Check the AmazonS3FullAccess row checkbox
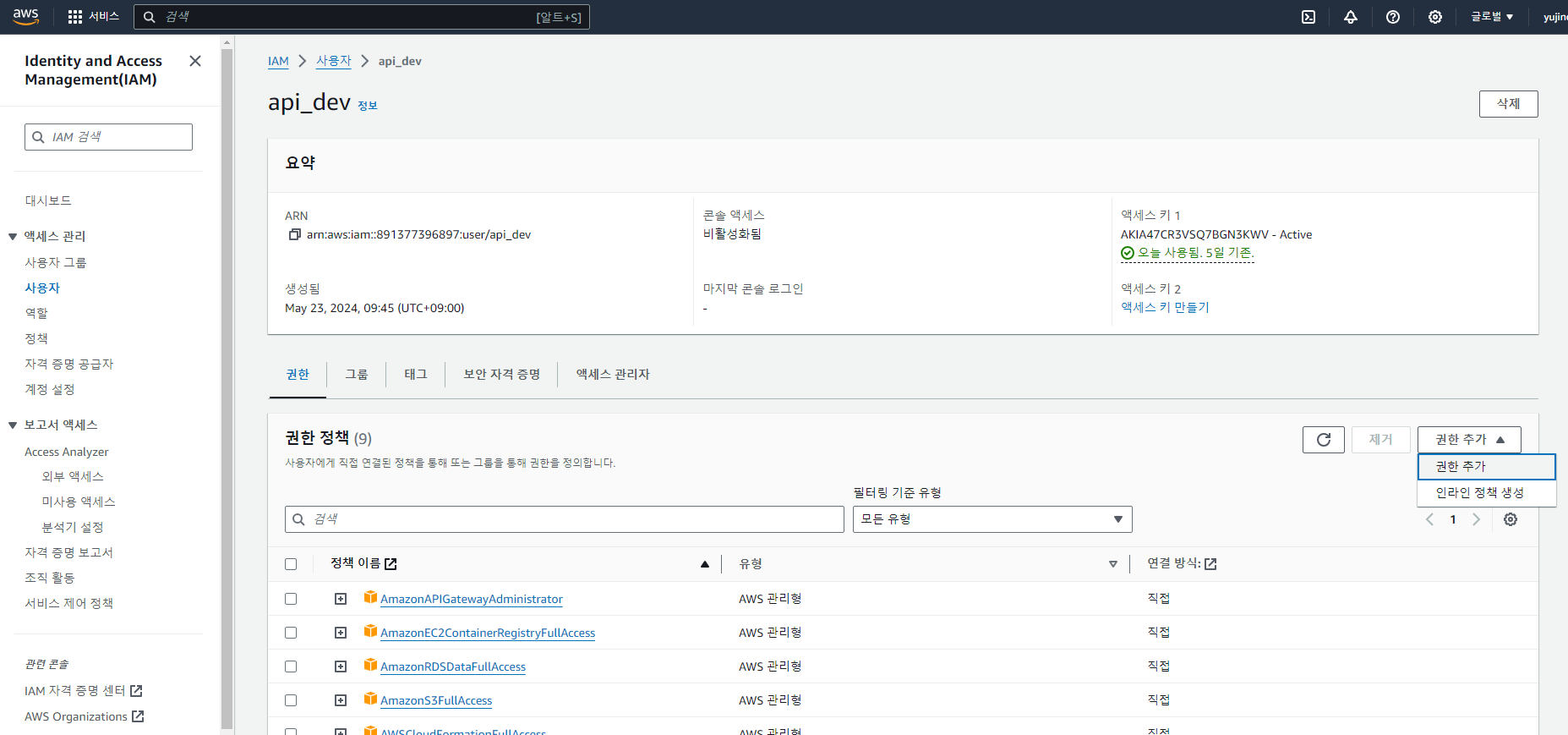1568x735 pixels. coord(291,700)
